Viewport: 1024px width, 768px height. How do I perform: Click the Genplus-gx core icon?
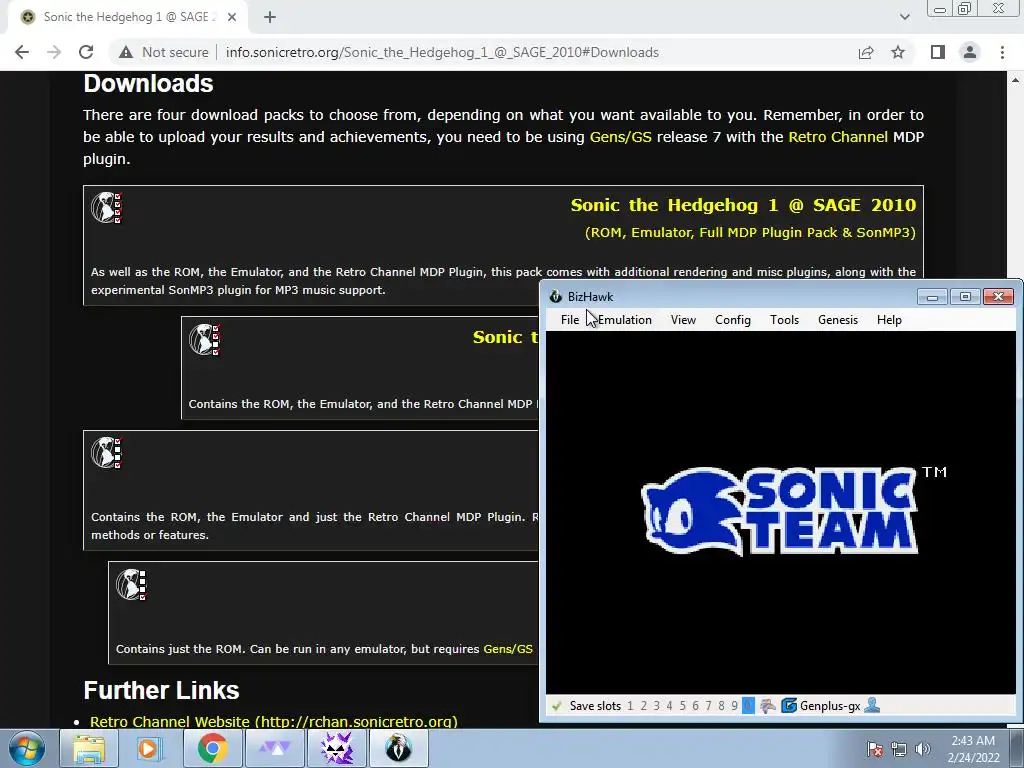pos(789,706)
